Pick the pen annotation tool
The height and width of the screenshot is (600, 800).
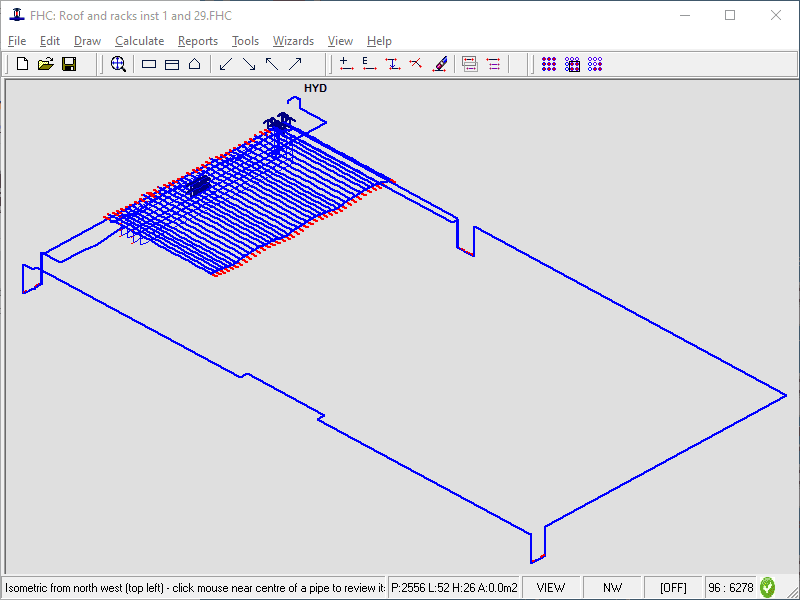pyautogui.click(x=440, y=64)
